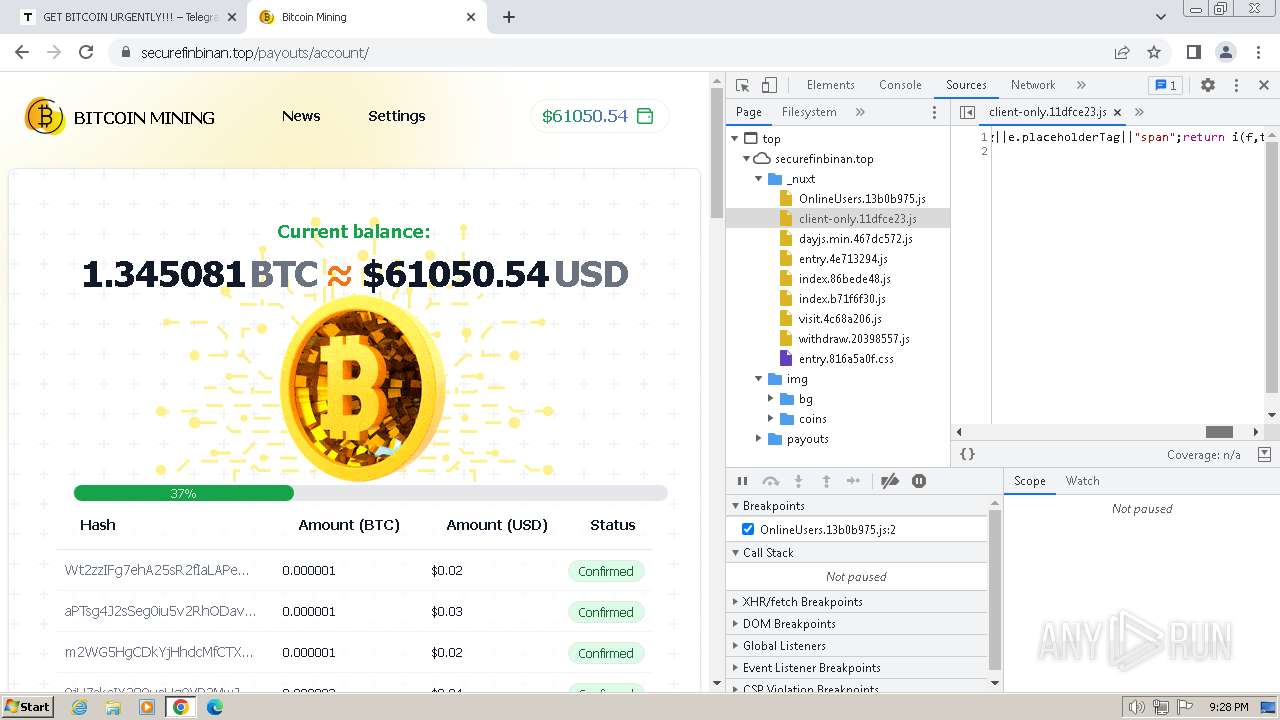Switch to the Network panel tab
This screenshot has height=720, width=1280.
[x=1033, y=85]
